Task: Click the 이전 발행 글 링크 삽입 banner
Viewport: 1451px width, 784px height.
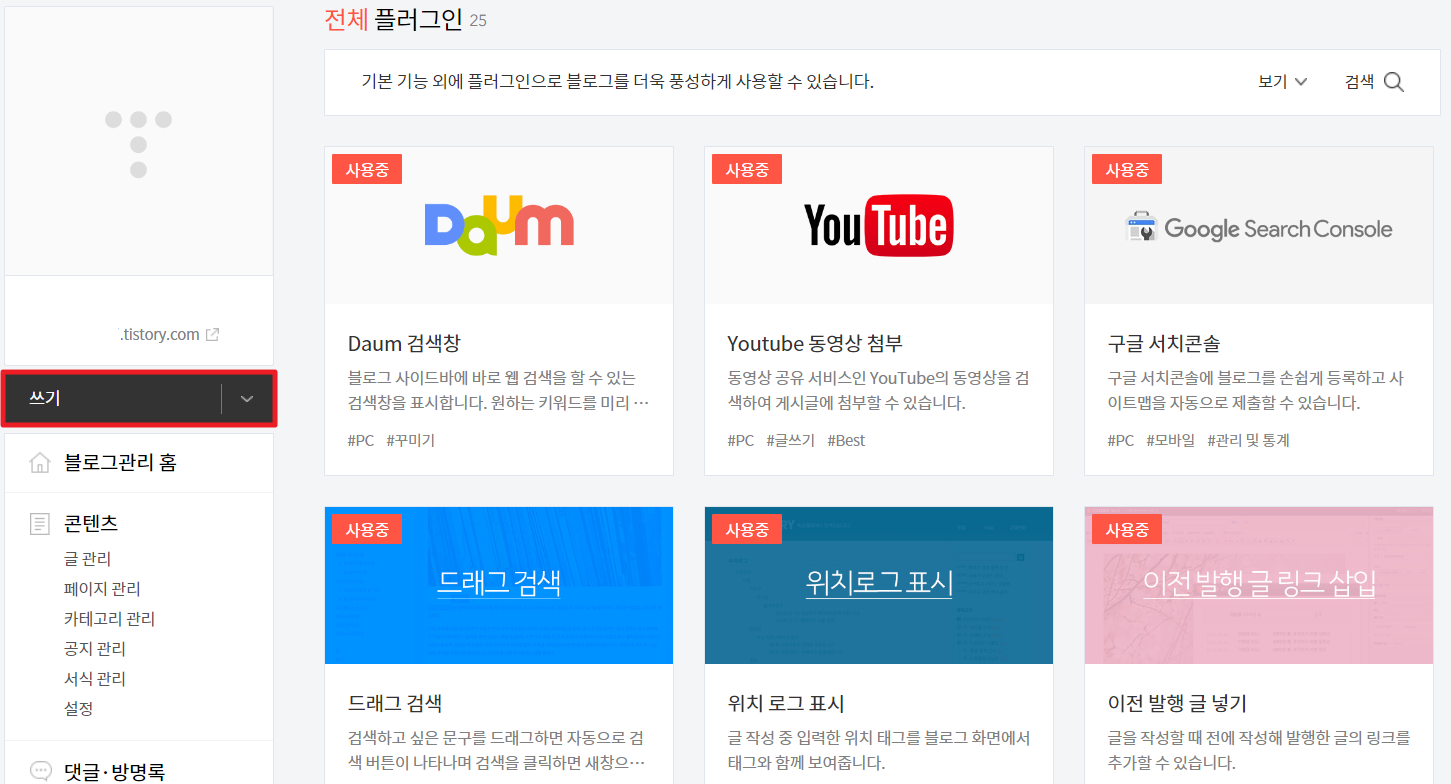Action: point(1259,585)
